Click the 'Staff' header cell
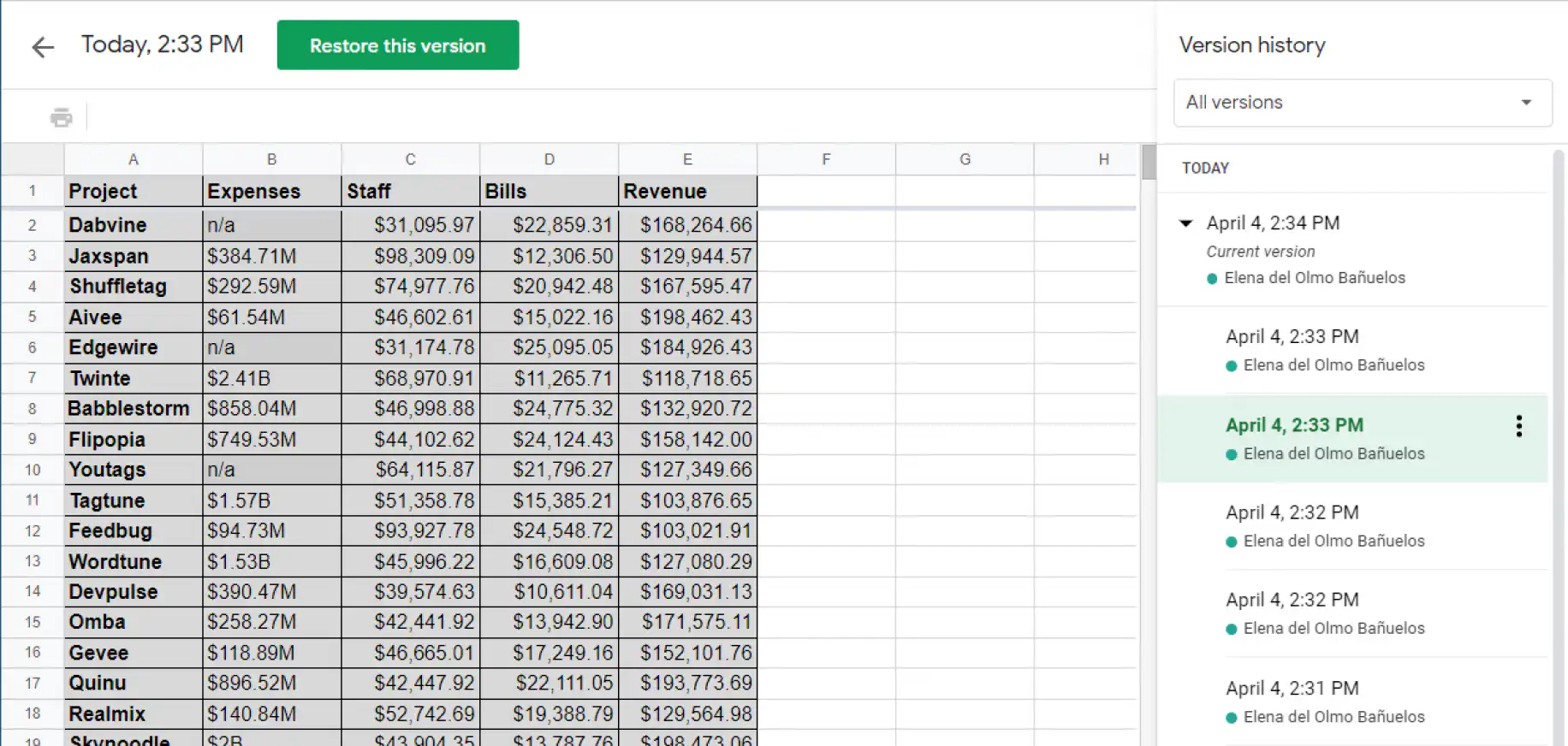The width and height of the screenshot is (1568, 746). 411,191
